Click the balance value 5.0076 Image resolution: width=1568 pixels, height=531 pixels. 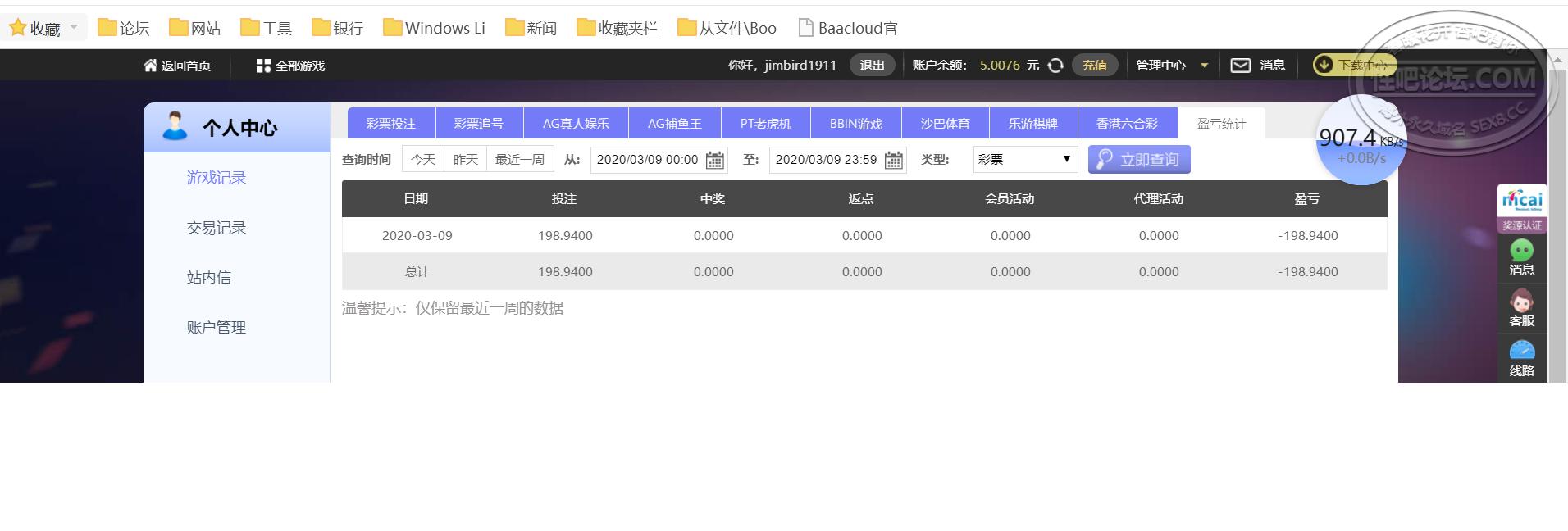1000,66
